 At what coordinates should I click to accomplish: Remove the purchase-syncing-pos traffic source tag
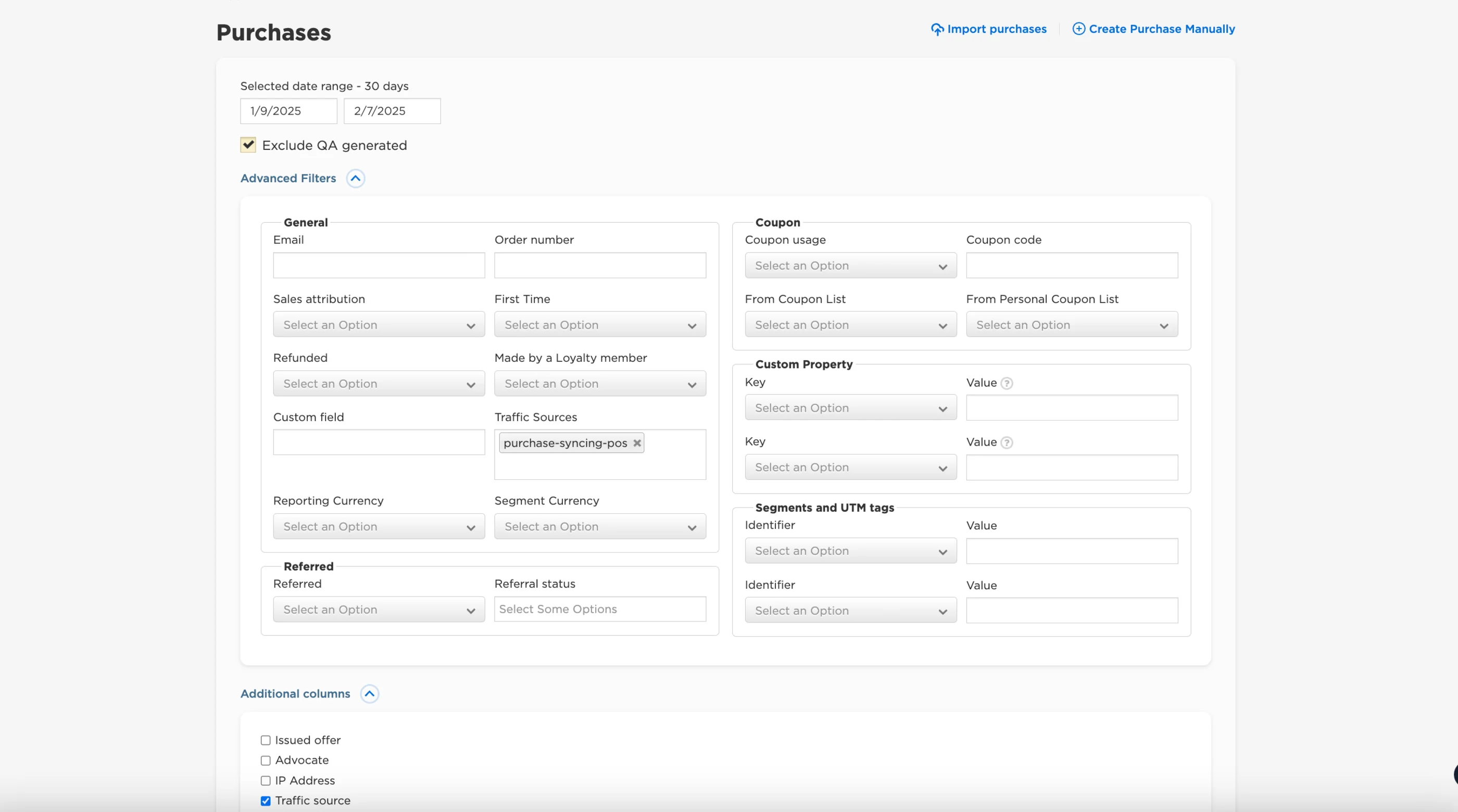coord(637,443)
